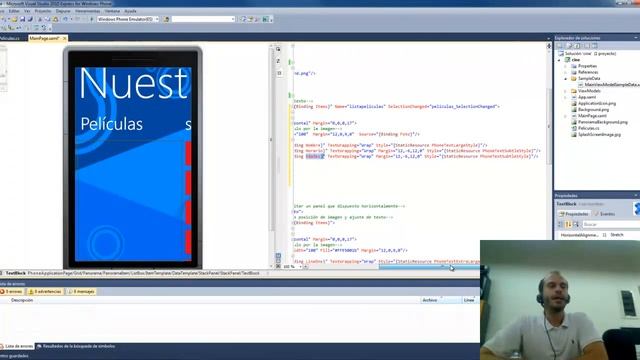This screenshot has width=640, height=360.
Task: Click TextBlock in the element breadcrumb bar
Action: (16, 273)
